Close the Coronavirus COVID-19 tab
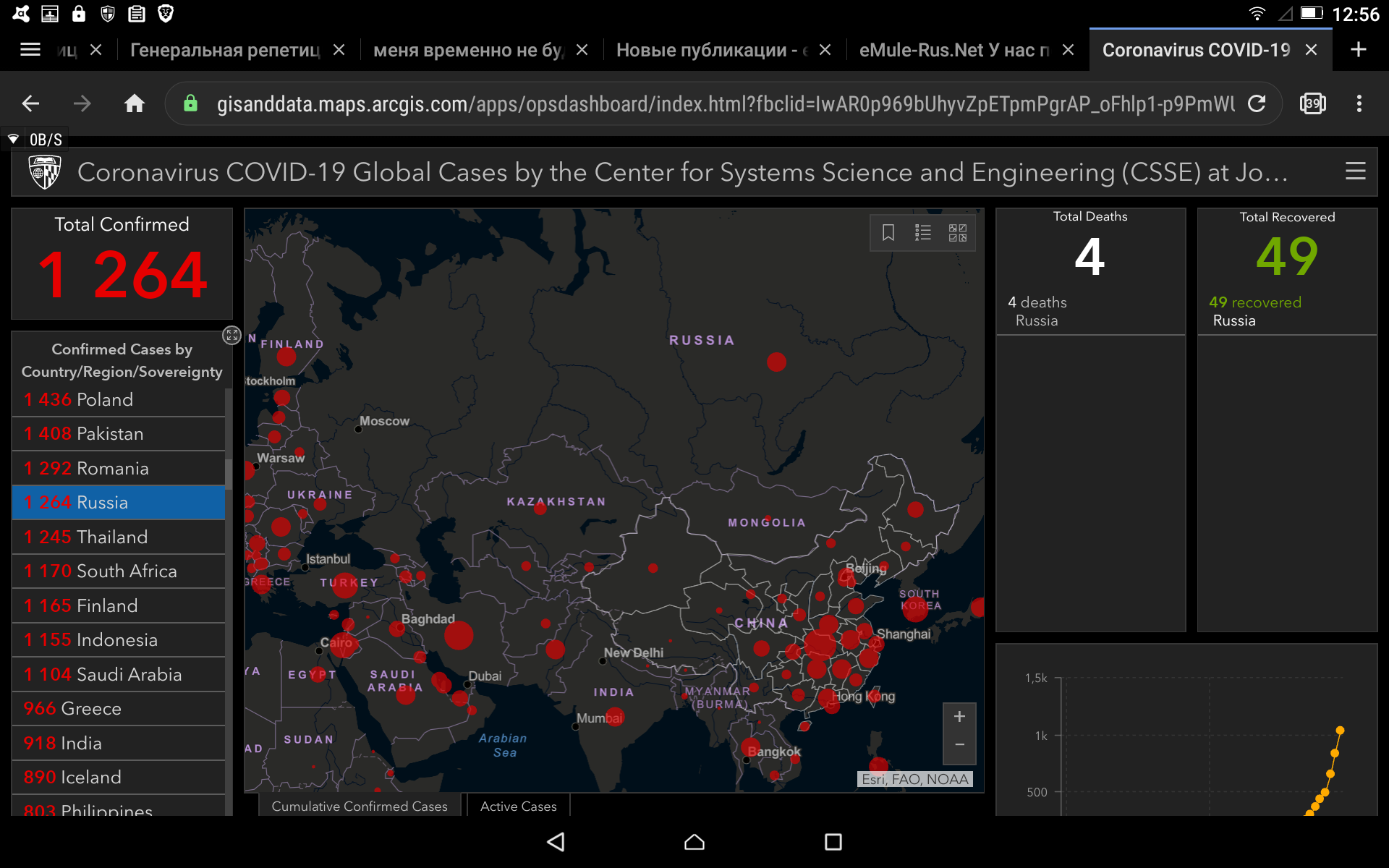 tap(1311, 50)
